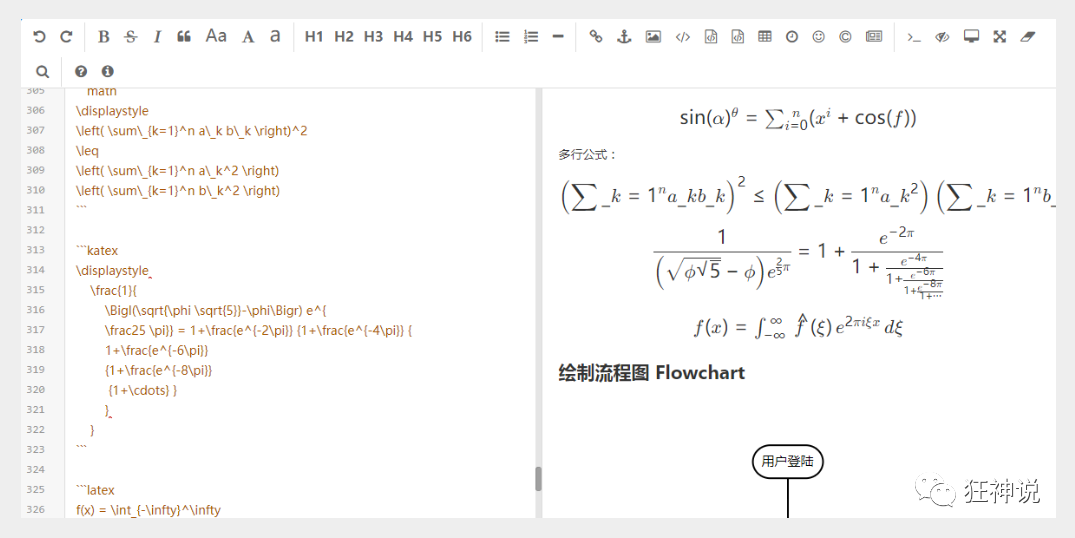The width and height of the screenshot is (1075, 538).
Task: Click line number 324 in the gutter
Action: pos(36,469)
